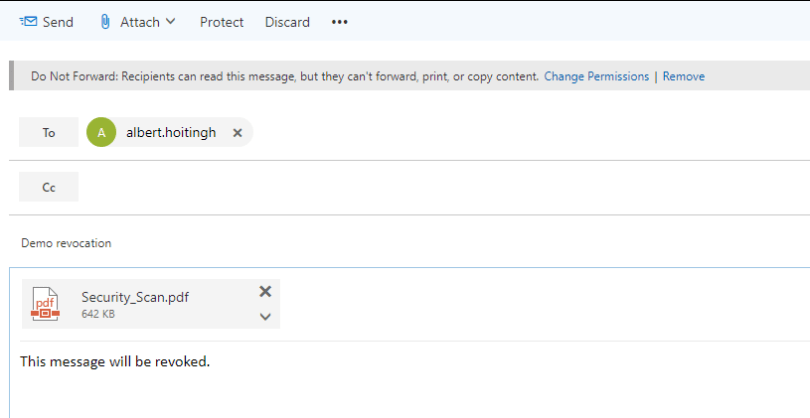The height and width of the screenshot is (418, 810).
Task: Select the albert.hoitingh recipient name
Action: point(171,132)
